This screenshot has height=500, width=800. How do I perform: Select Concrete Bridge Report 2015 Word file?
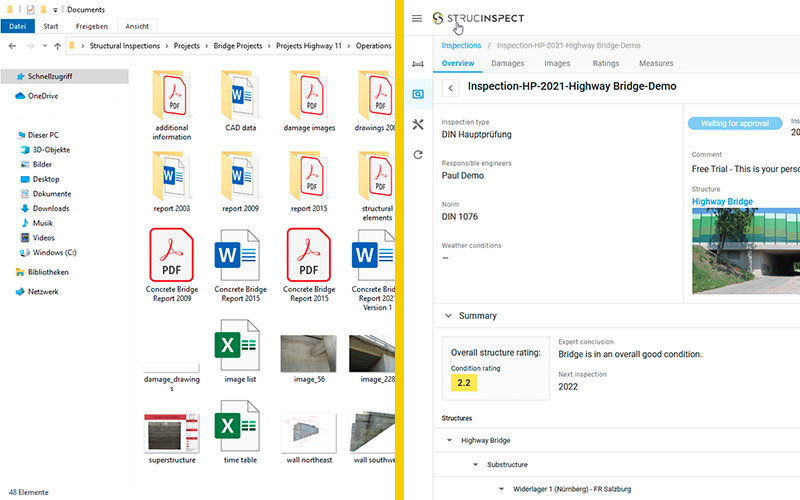[x=240, y=265]
